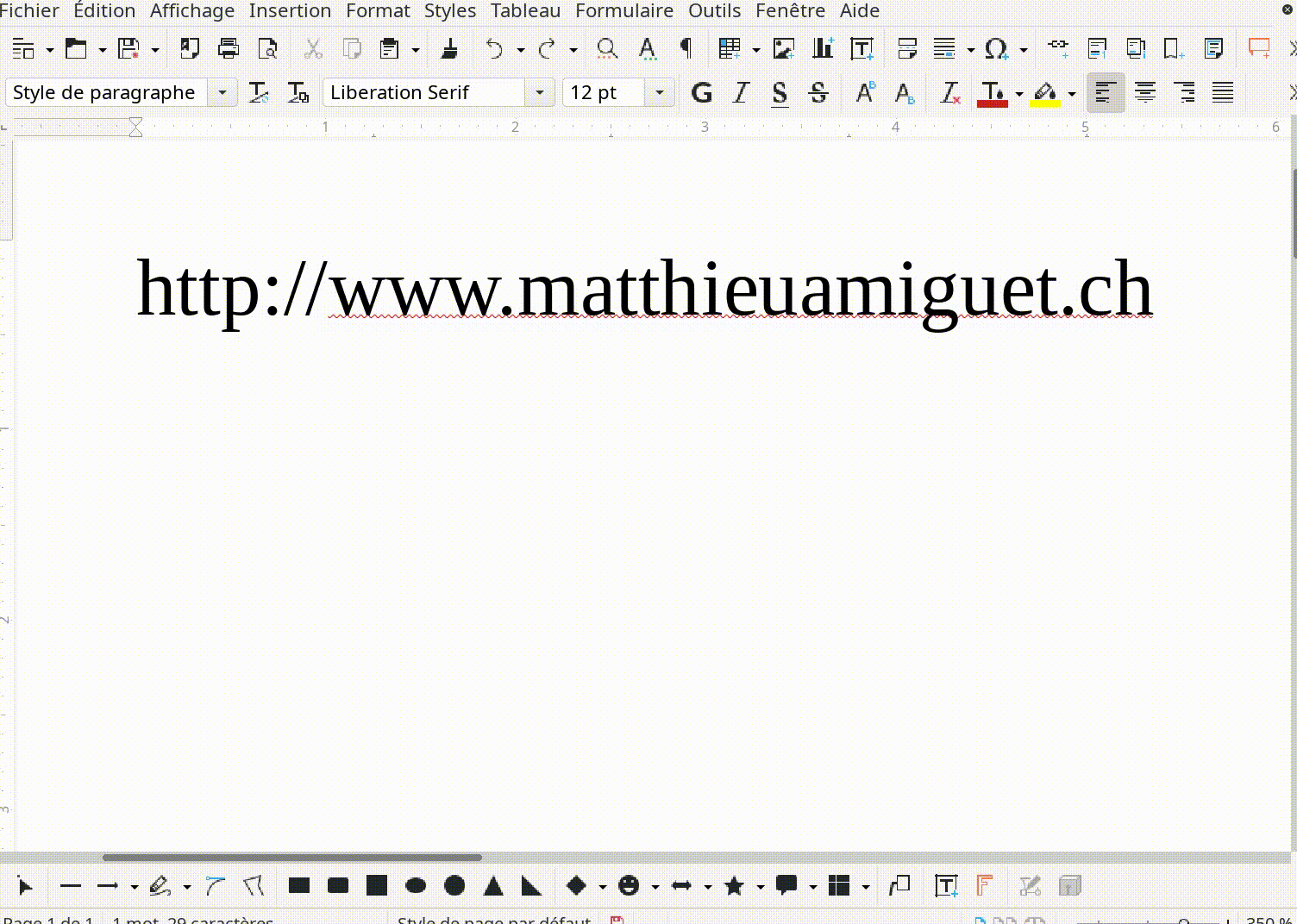Insert a comment using the toolbar icon

tap(1258, 48)
